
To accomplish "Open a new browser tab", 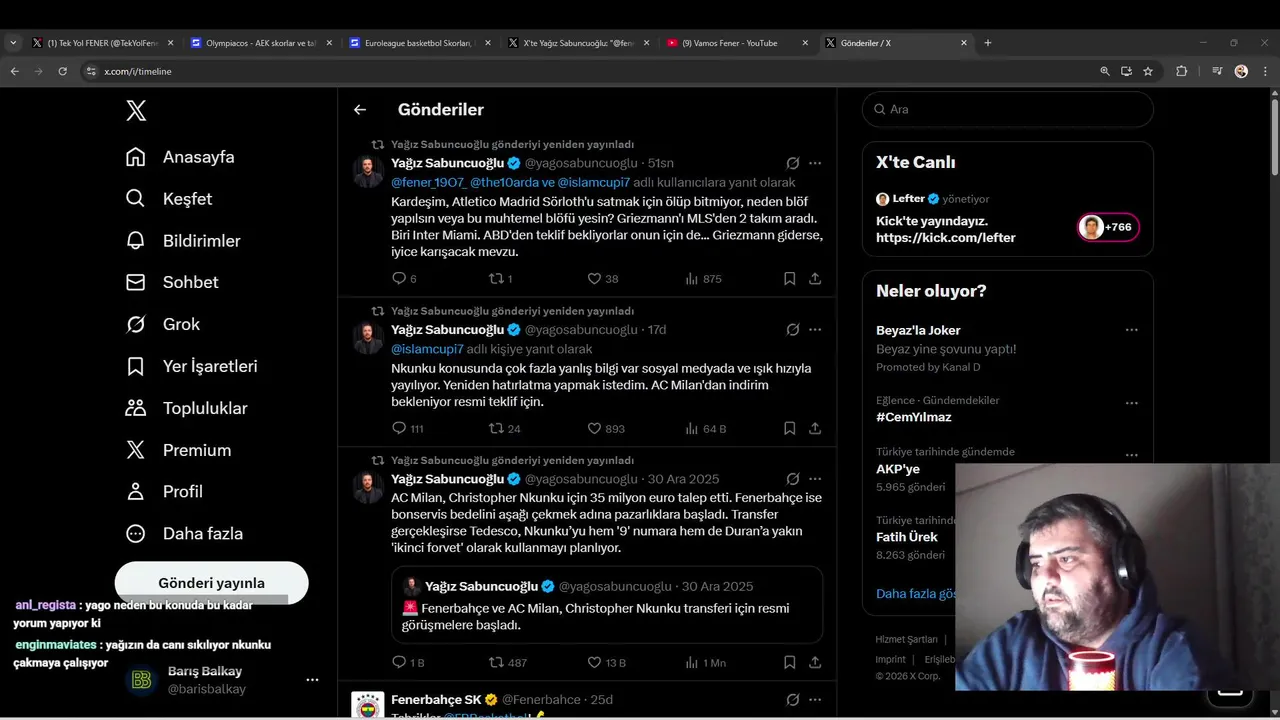I will 988,43.
